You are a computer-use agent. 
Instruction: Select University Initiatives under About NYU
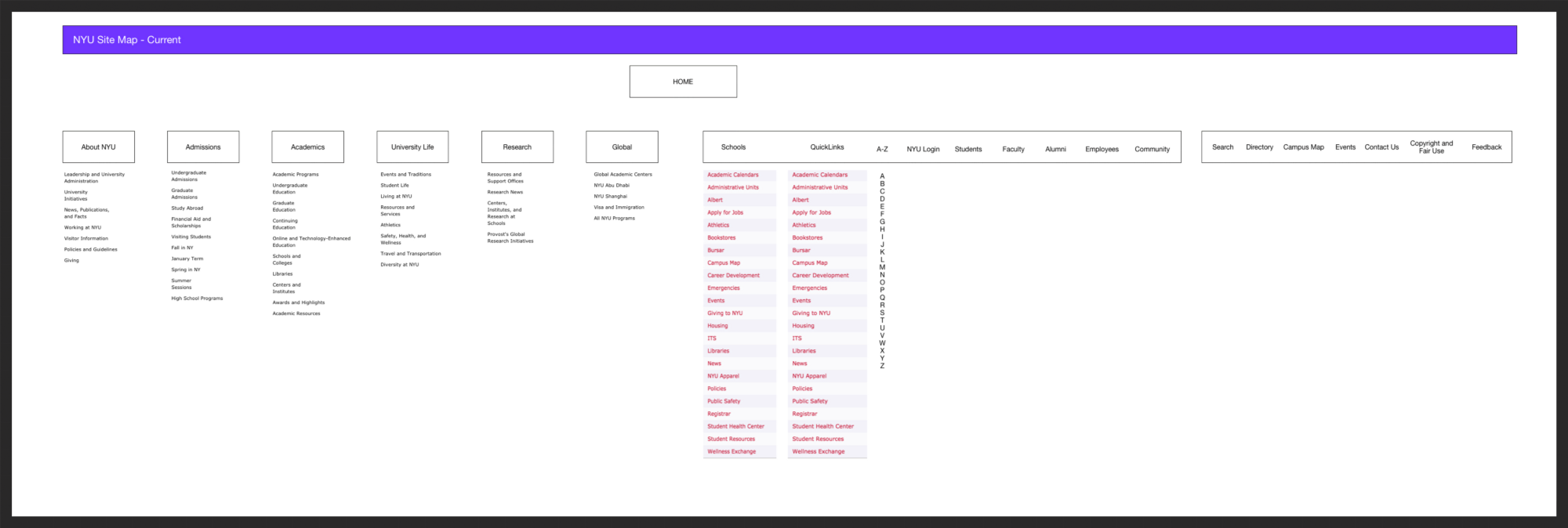[76, 195]
